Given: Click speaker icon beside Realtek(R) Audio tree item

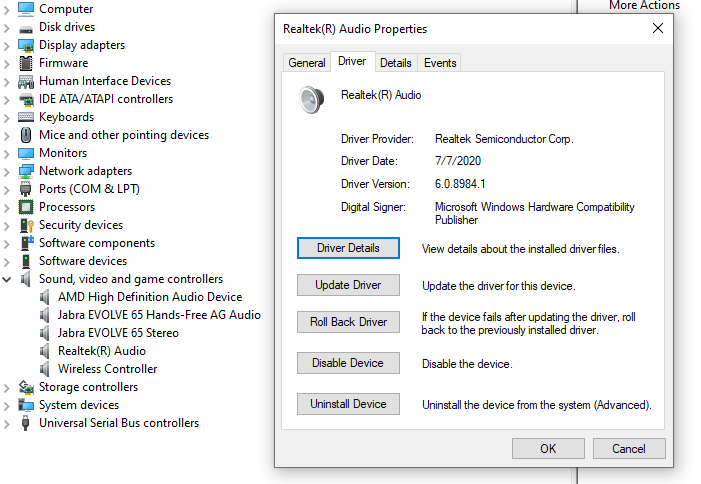Looking at the screenshot, I should click(x=44, y=351).
